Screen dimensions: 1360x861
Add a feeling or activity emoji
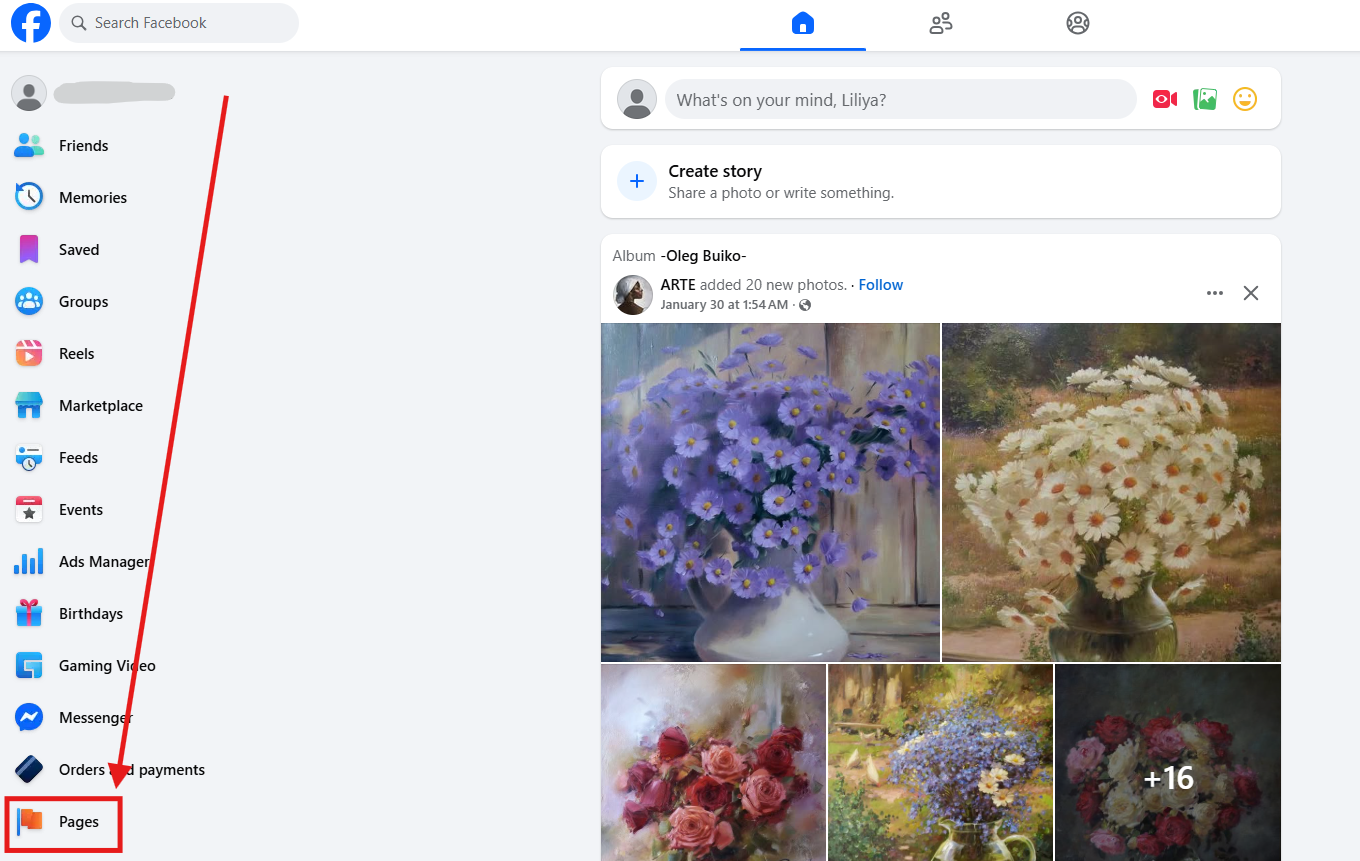[1245, 98]
